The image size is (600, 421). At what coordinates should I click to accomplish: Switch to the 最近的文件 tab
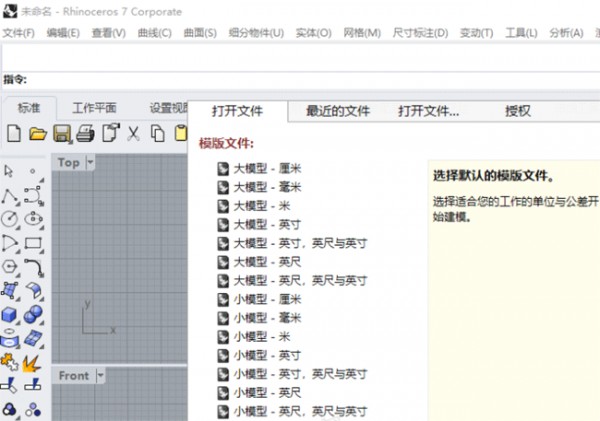[338, 111]
